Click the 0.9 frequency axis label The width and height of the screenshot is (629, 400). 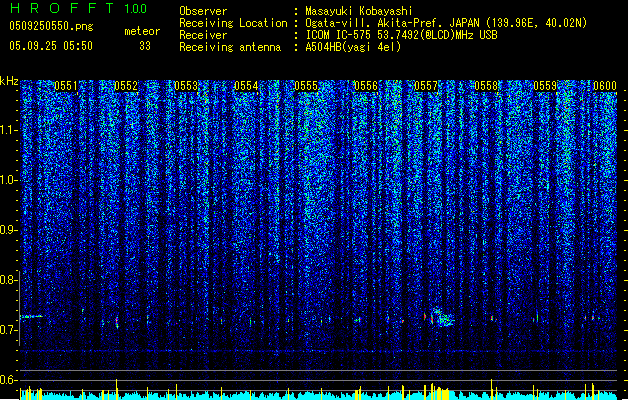pos(8,230)
